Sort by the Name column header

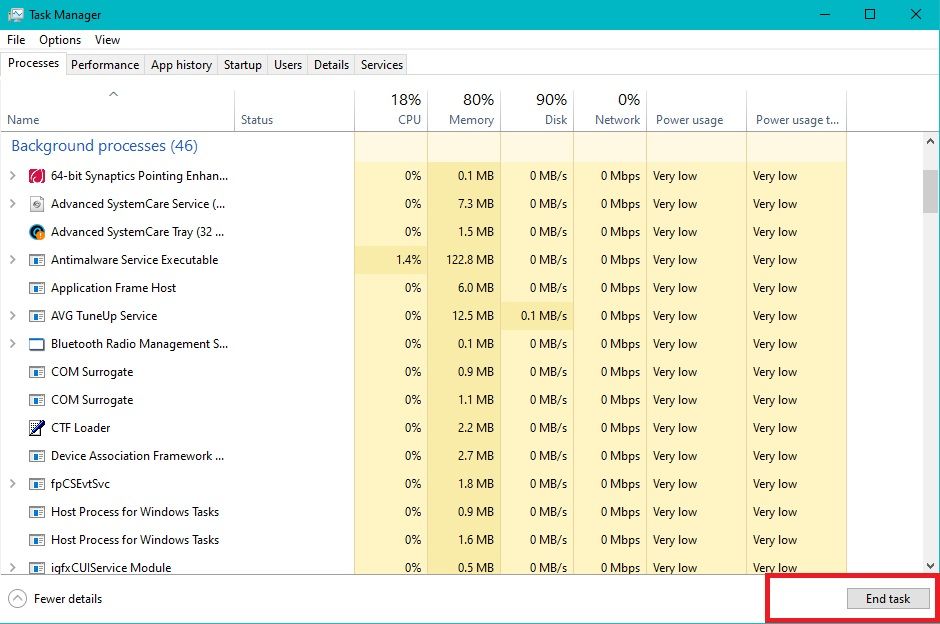118,110
